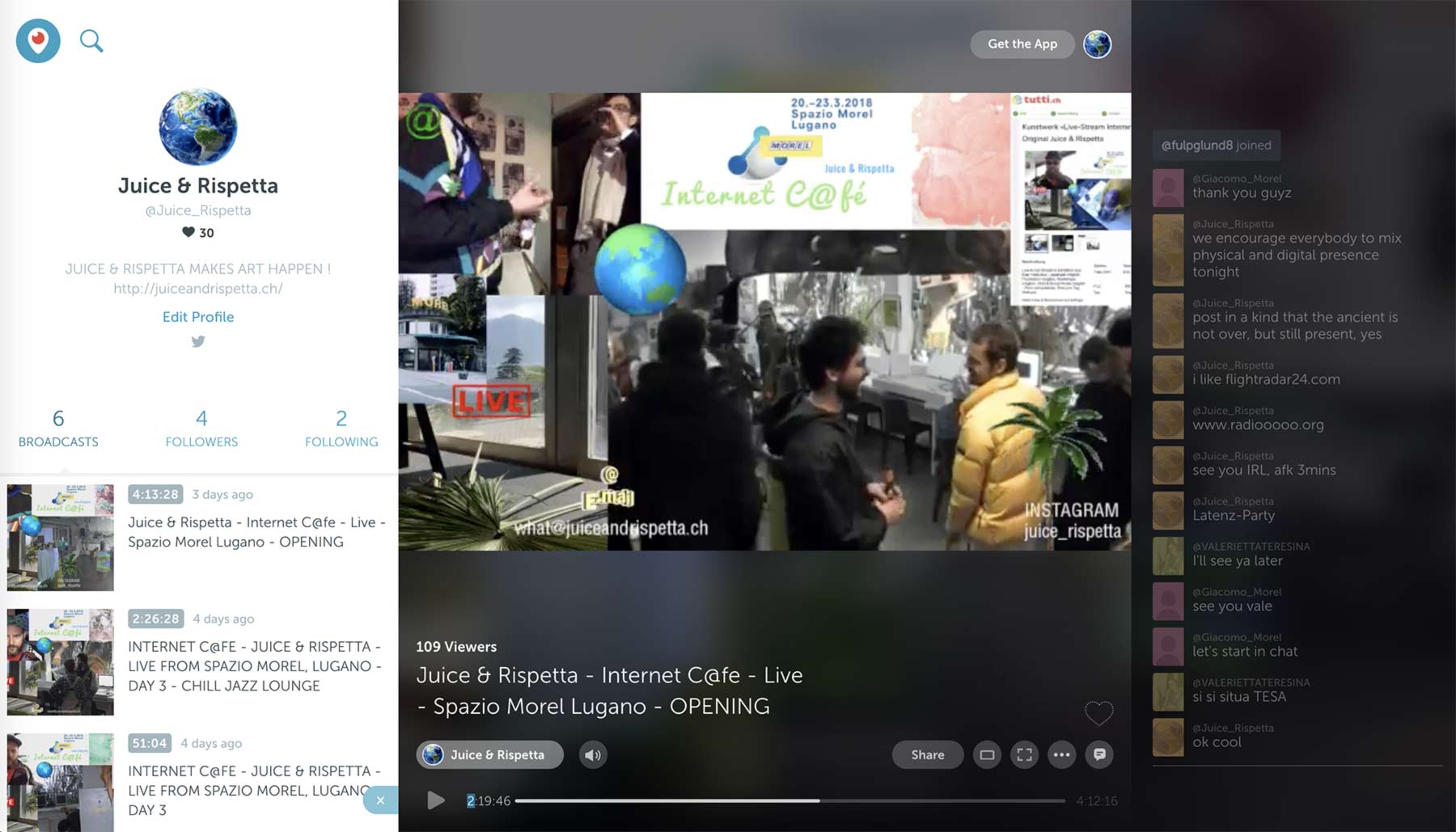Switch the player to fullscreen
Image resolution: width=1456 pixels, height=832 pixels.
pos(1024,754)
